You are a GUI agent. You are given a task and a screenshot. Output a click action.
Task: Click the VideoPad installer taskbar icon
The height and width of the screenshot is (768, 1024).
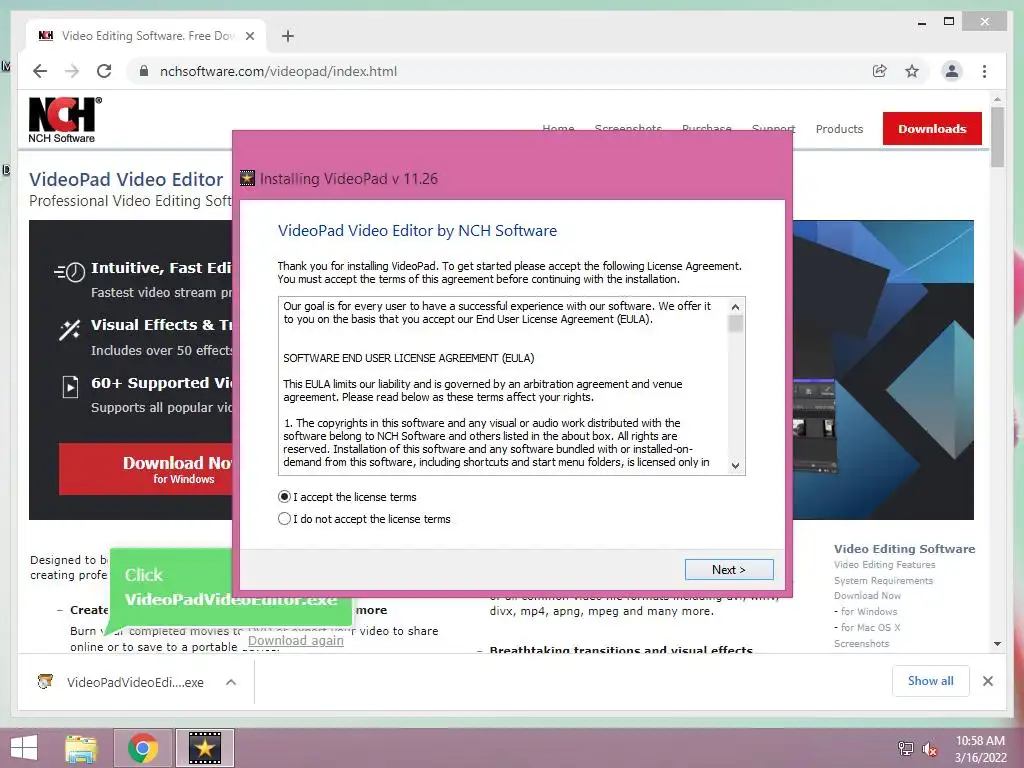click(x=204, y=748)
